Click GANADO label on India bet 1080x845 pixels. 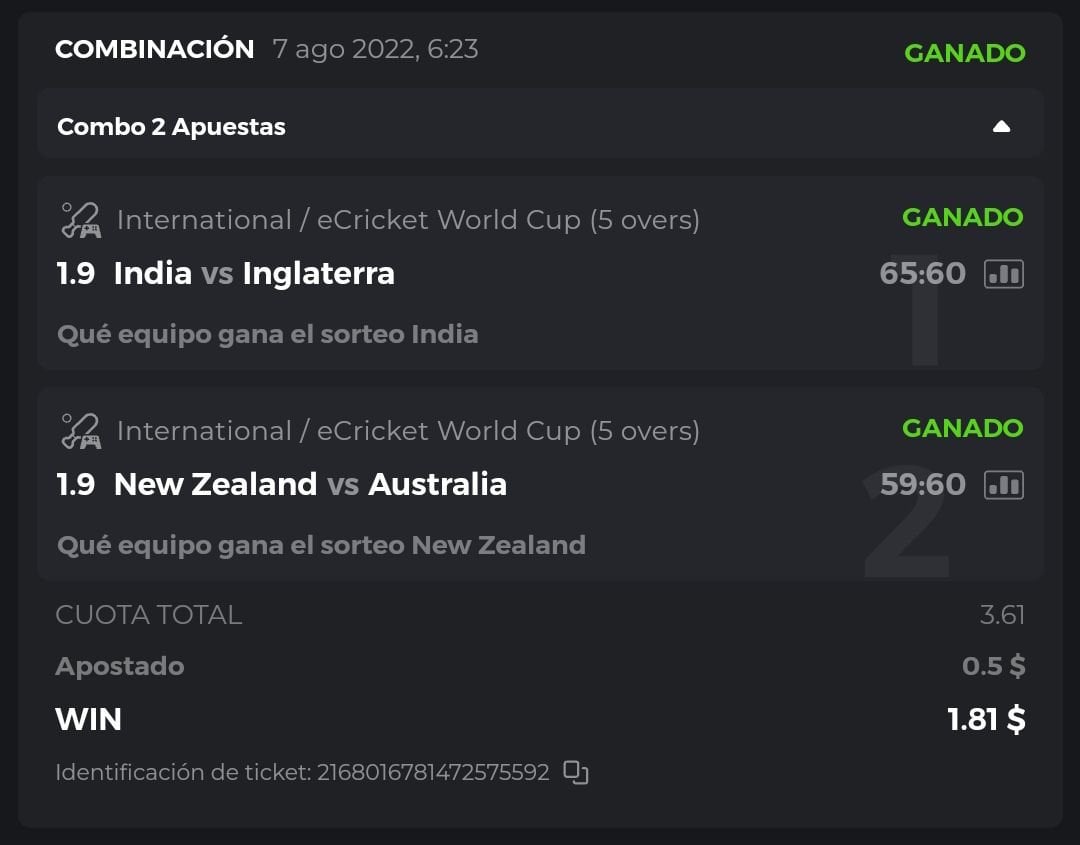(x=962, y=217)
